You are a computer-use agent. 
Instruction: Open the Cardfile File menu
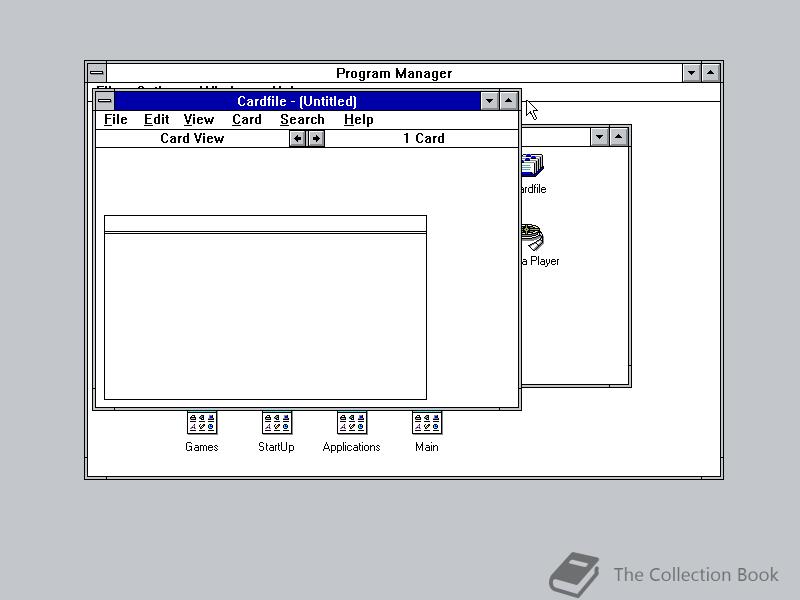(115, 119)
